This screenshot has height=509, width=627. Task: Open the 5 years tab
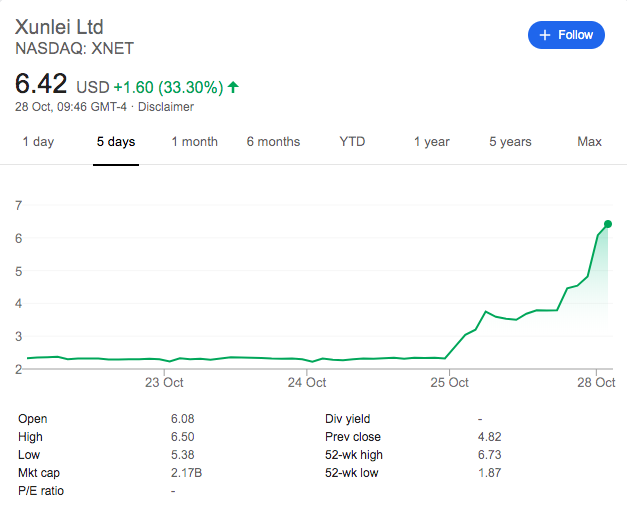510,142
